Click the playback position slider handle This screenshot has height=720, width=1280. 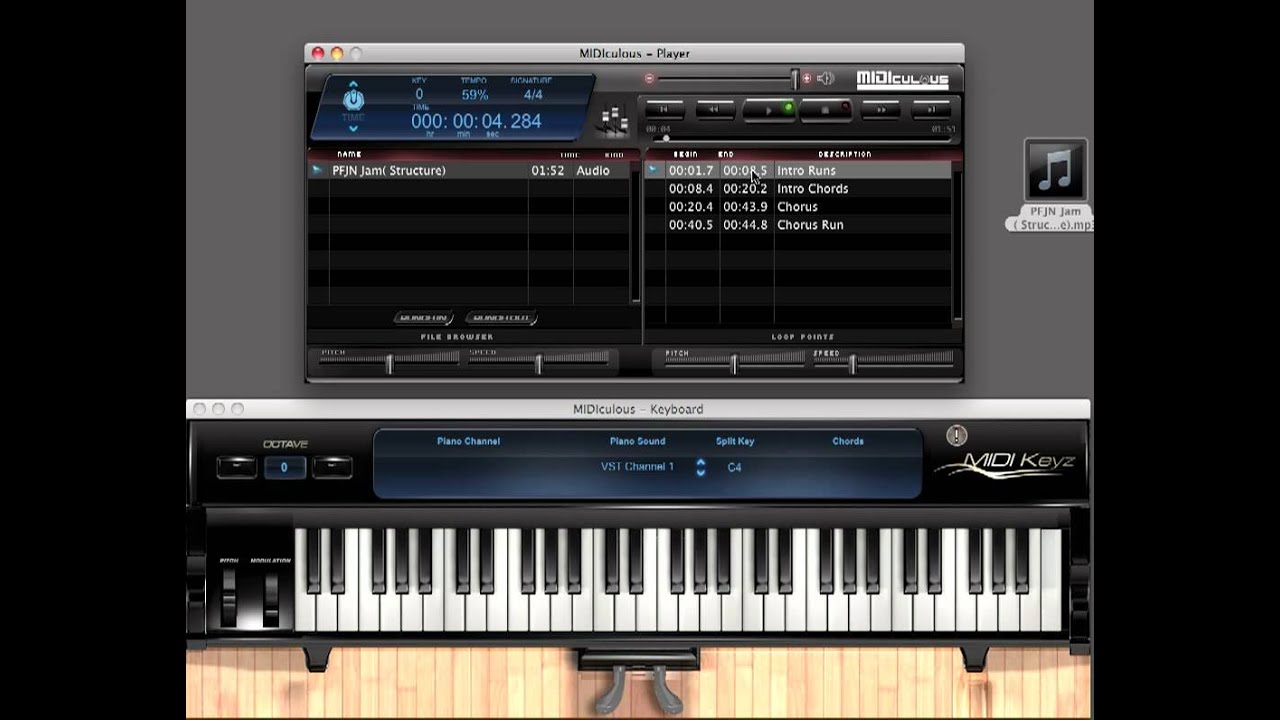667,138
